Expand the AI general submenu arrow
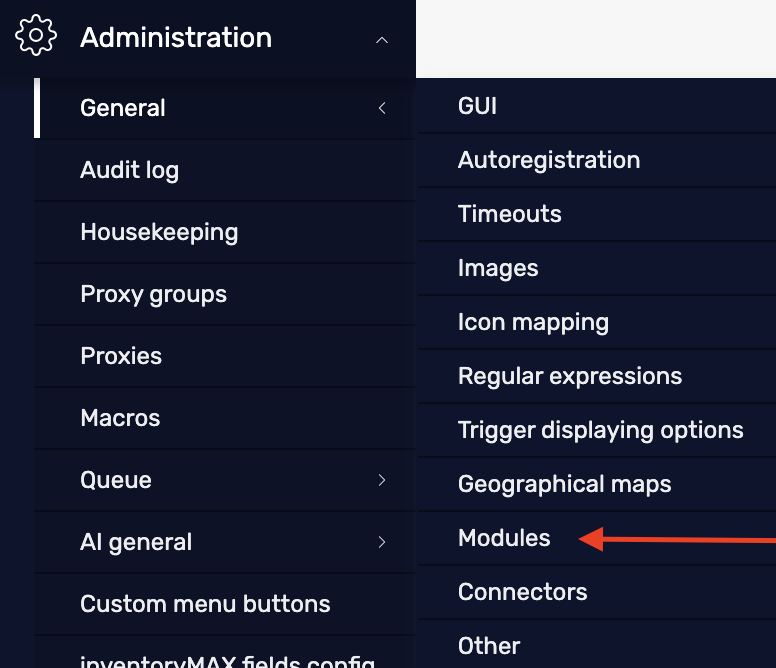Image resolution: width=776 pixels, height=668 pixels. coord(382,542)
